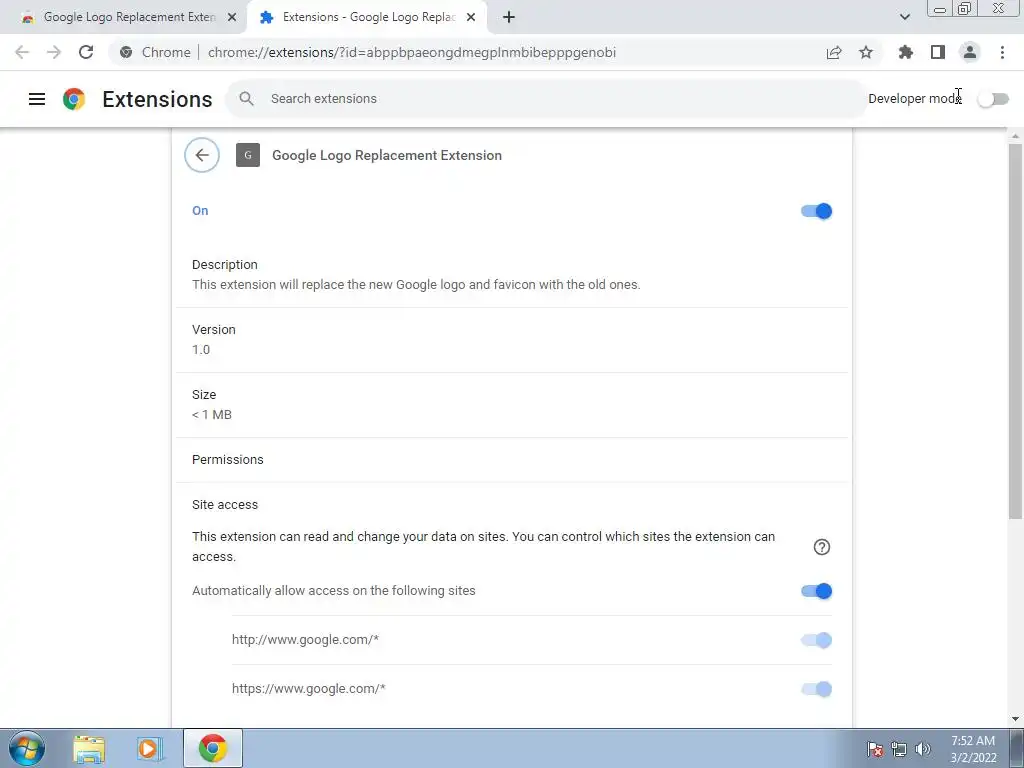Close the Google Logo Replacement Exten tab
1024x768 pixels.
click(x=232, y=18)
